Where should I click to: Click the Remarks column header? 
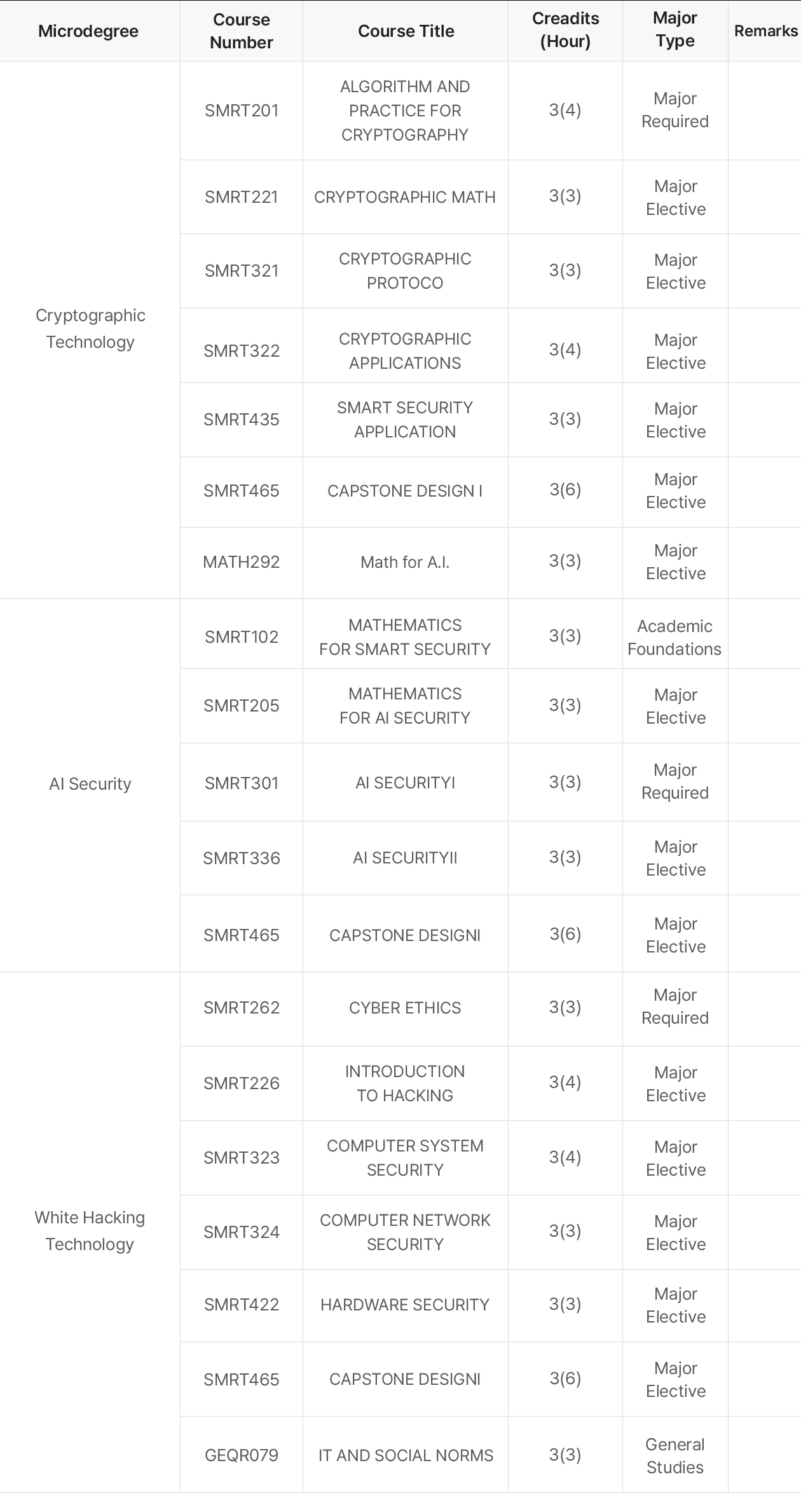tap(765, 31)
